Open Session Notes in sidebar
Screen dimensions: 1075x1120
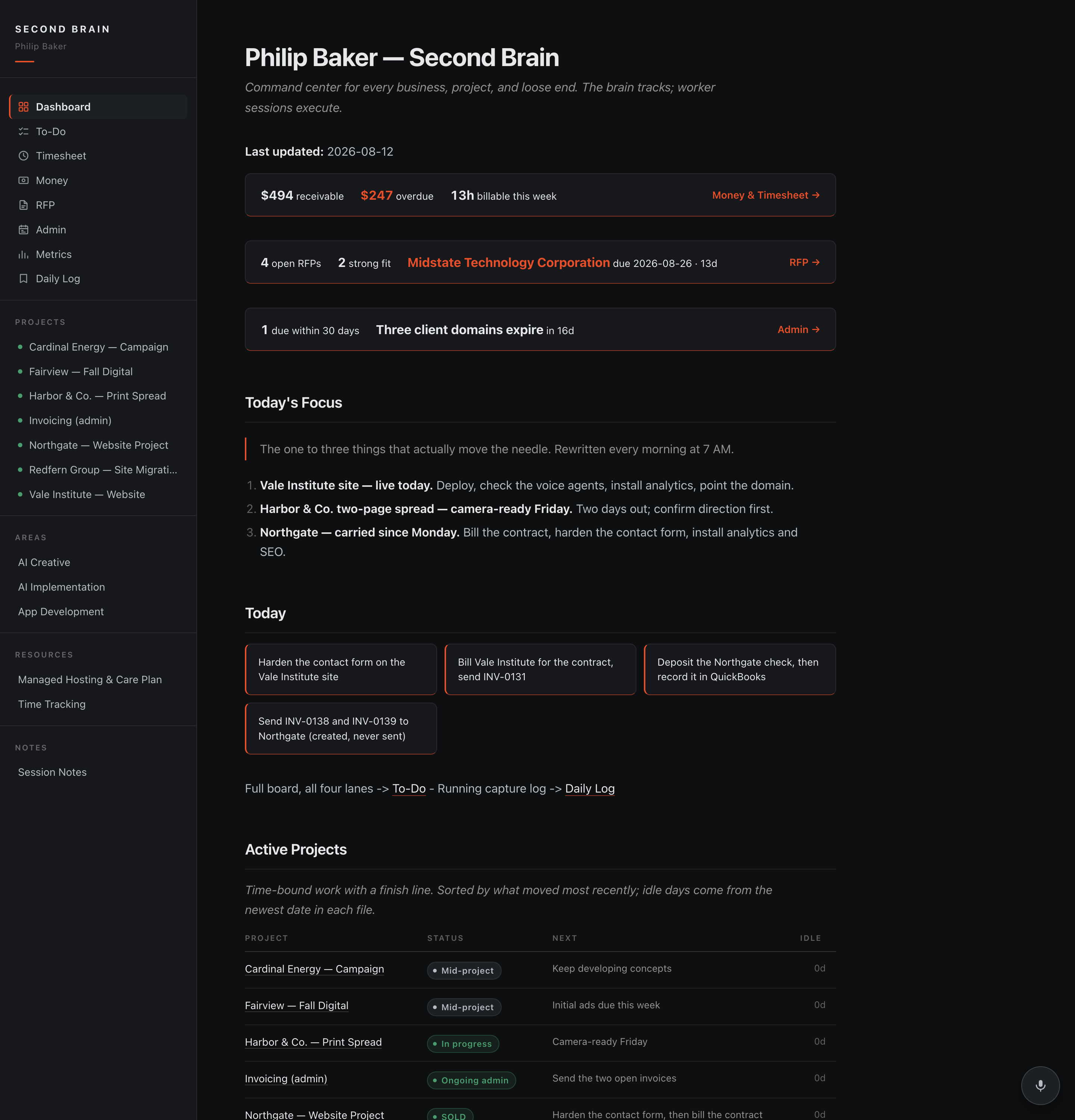point(52,772)
